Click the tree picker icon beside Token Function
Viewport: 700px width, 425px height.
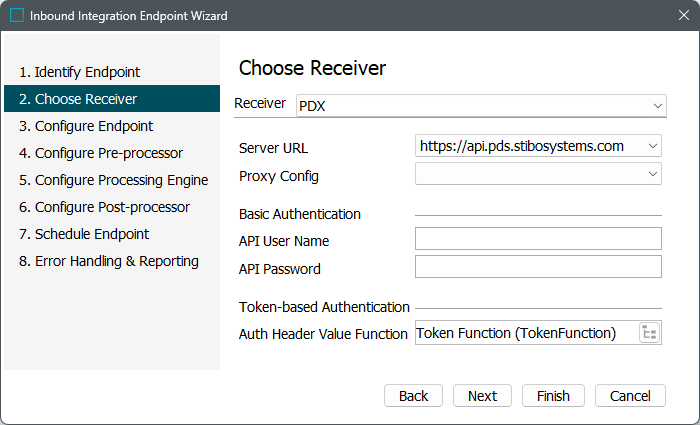click(649, 333)
